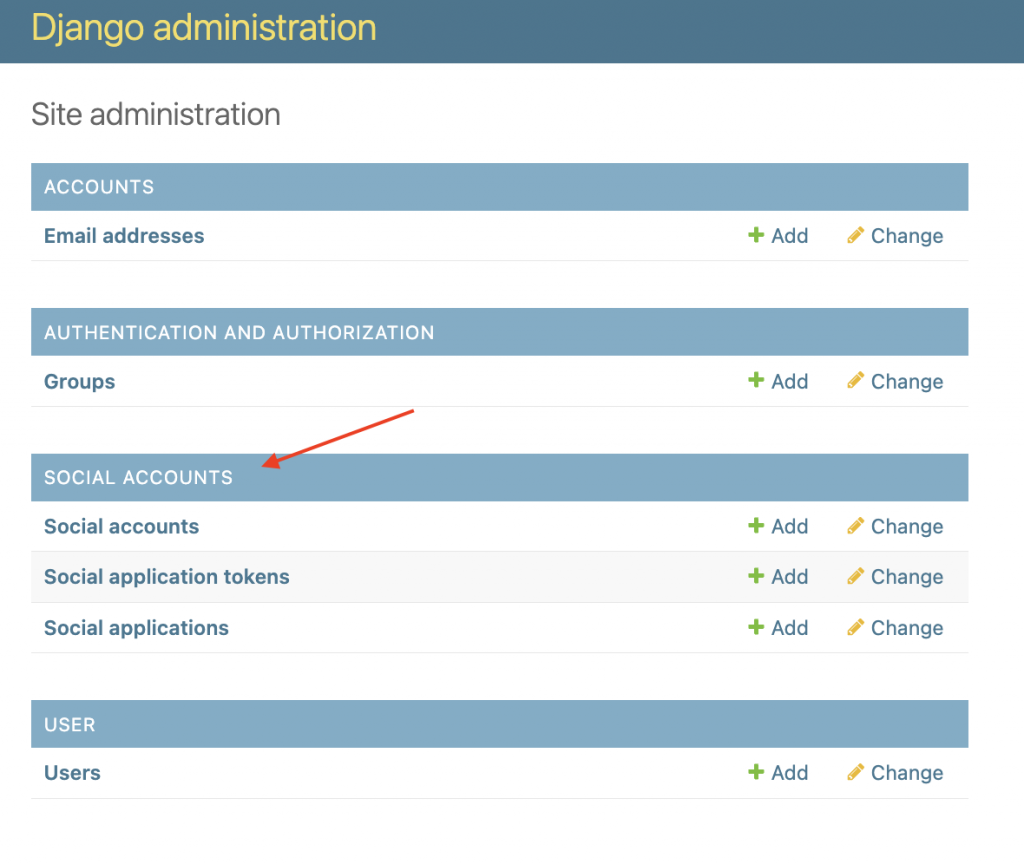
Task: Click the pencil icon in the Social accounts row
Action: coord(856,526)
